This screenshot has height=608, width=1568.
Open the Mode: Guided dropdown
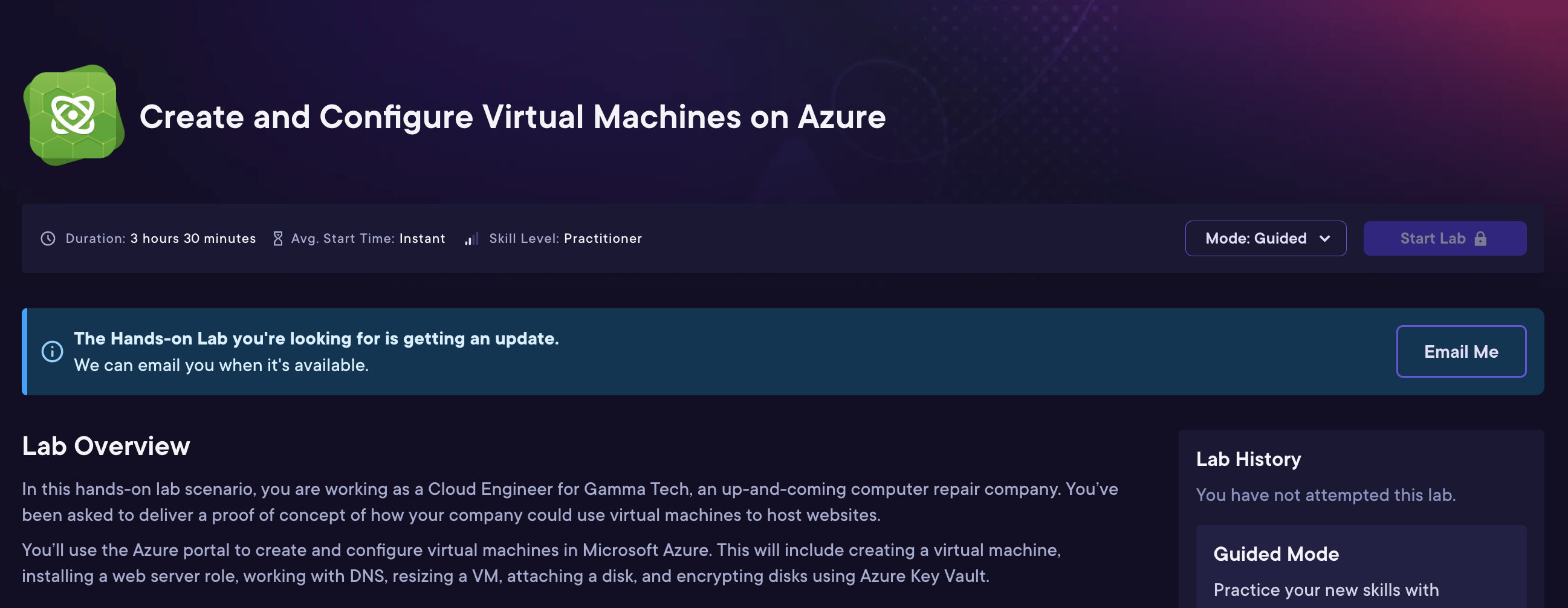1266,239
